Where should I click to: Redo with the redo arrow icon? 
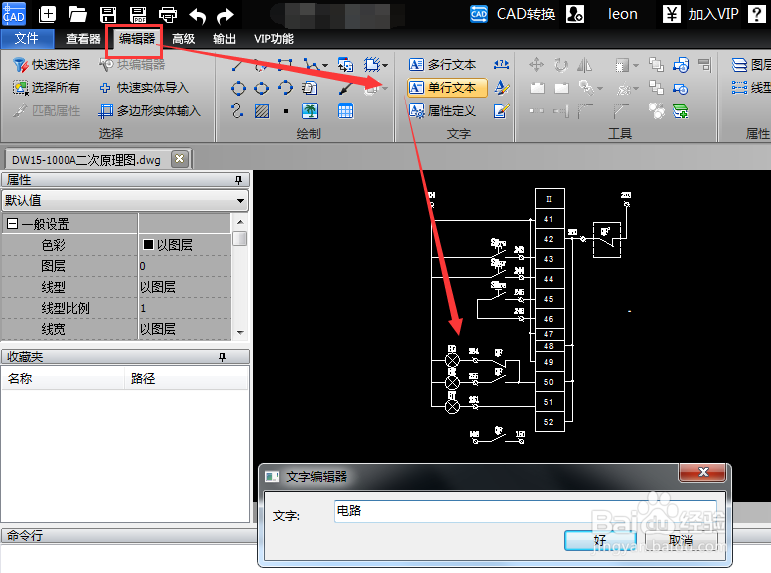point(226,16)
